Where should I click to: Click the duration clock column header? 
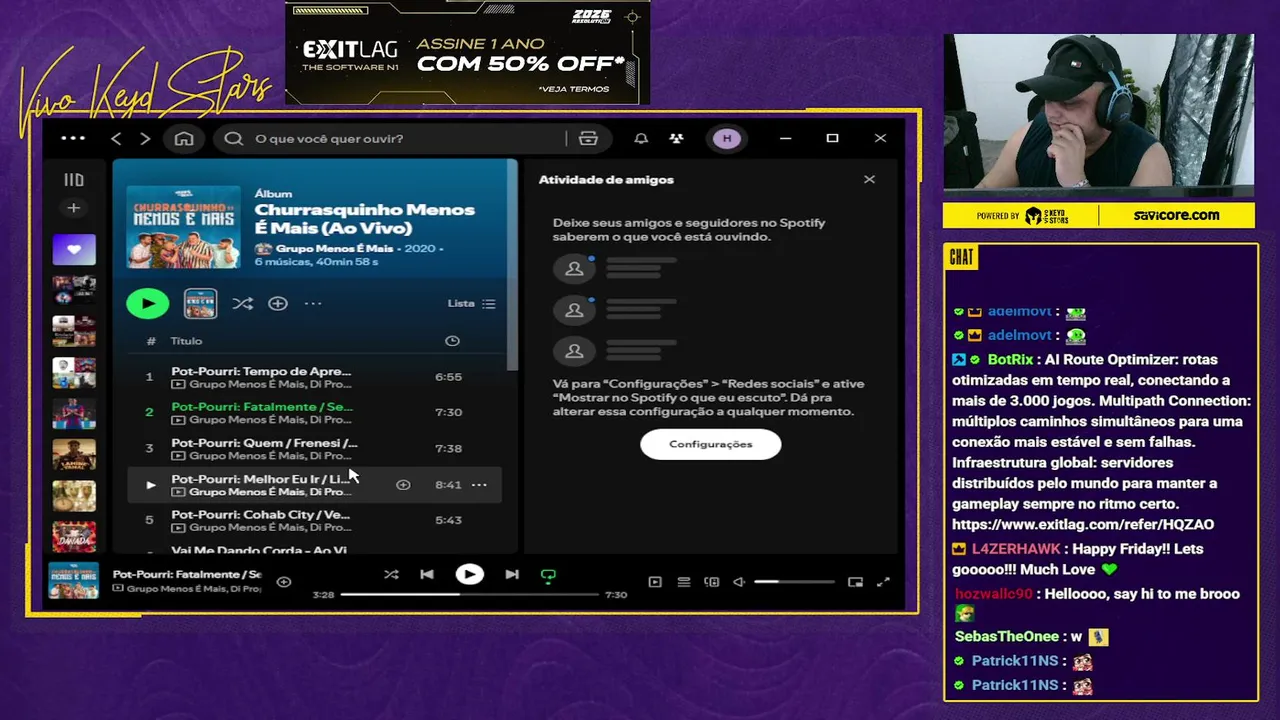[x=452, y=341]
